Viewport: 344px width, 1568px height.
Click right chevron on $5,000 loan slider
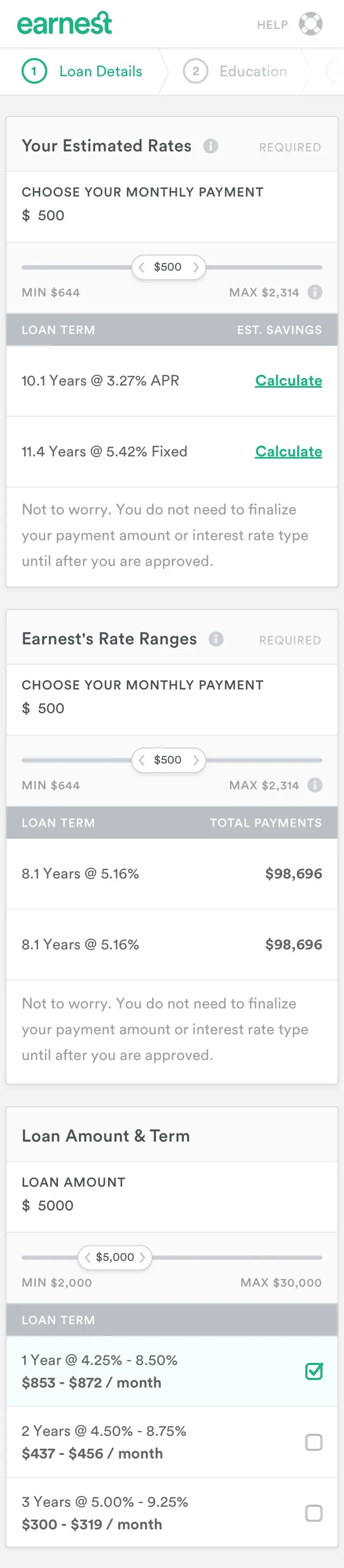142,1257
